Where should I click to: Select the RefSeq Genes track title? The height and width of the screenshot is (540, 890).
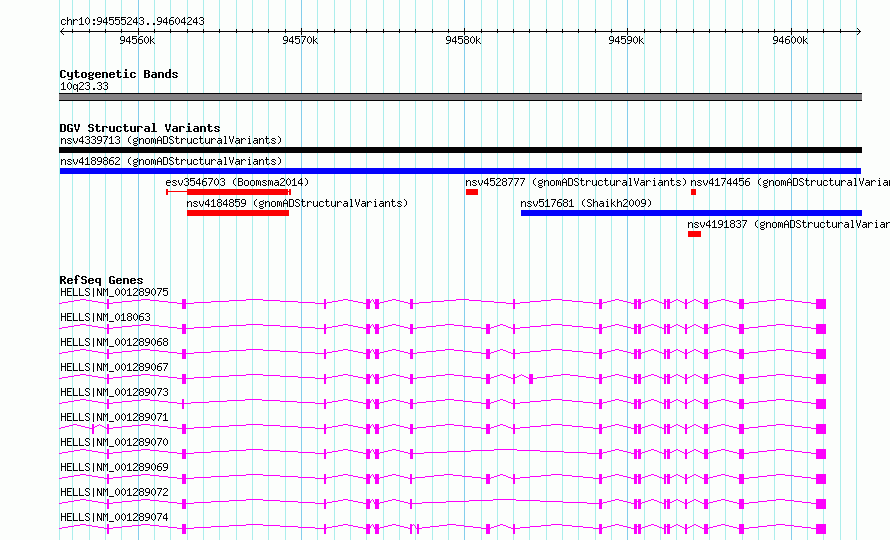[x=101, y=280]
